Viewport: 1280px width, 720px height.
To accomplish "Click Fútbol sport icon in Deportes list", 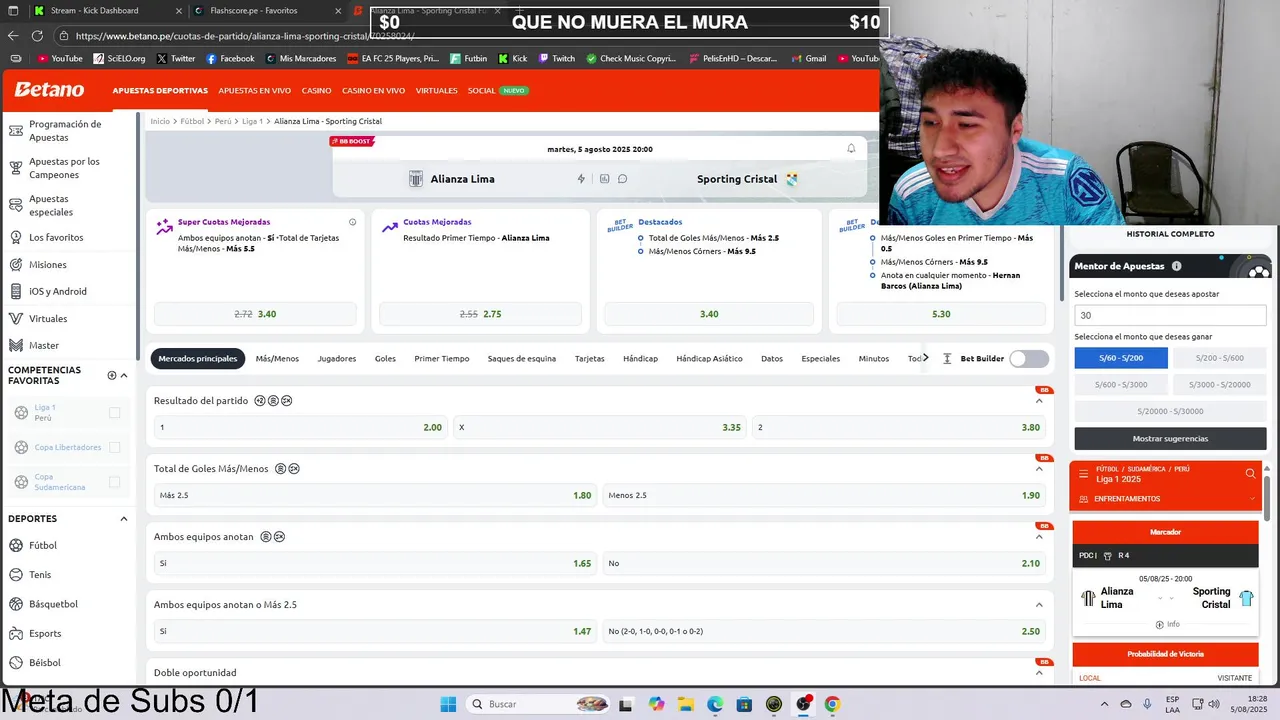I will coord(16,546).
